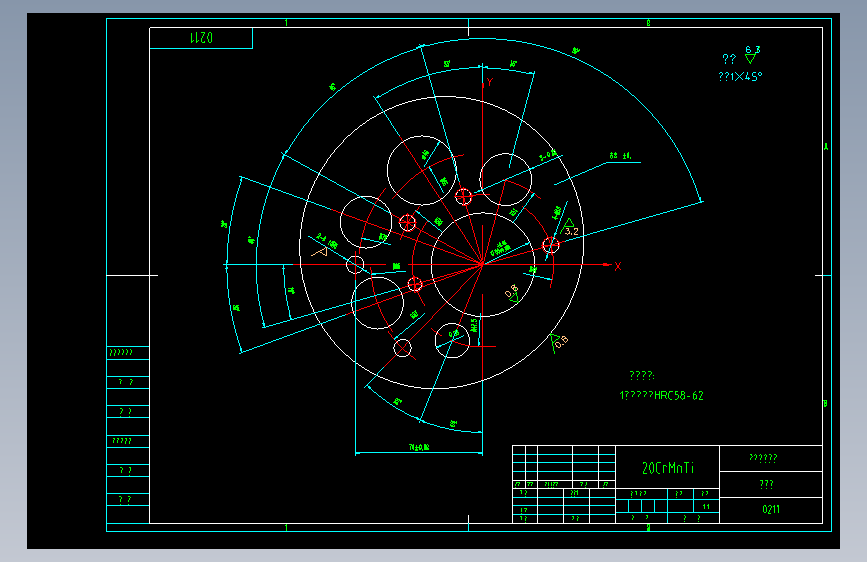Click the technical requirements heading above HRC note
This screenshot has height=562, width=867.
pos(642,376)
